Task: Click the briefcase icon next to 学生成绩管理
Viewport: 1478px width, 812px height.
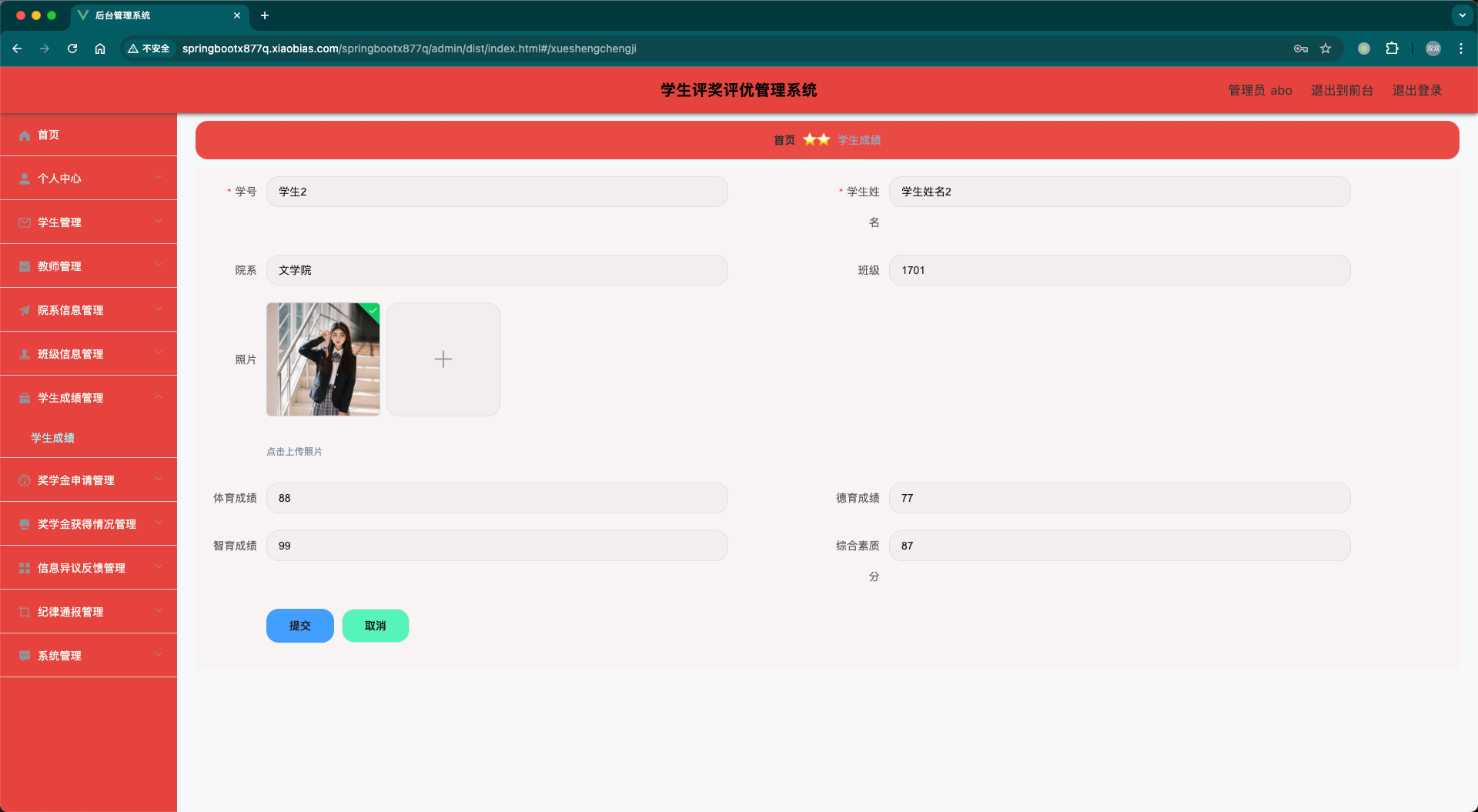Action: (25, 398)
